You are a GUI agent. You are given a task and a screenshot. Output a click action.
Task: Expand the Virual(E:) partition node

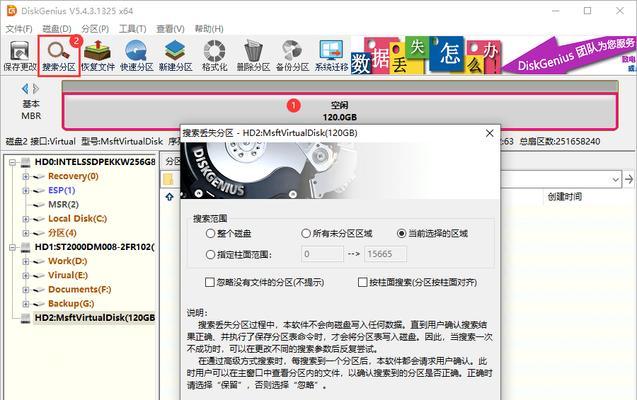[x=26, y=276]
